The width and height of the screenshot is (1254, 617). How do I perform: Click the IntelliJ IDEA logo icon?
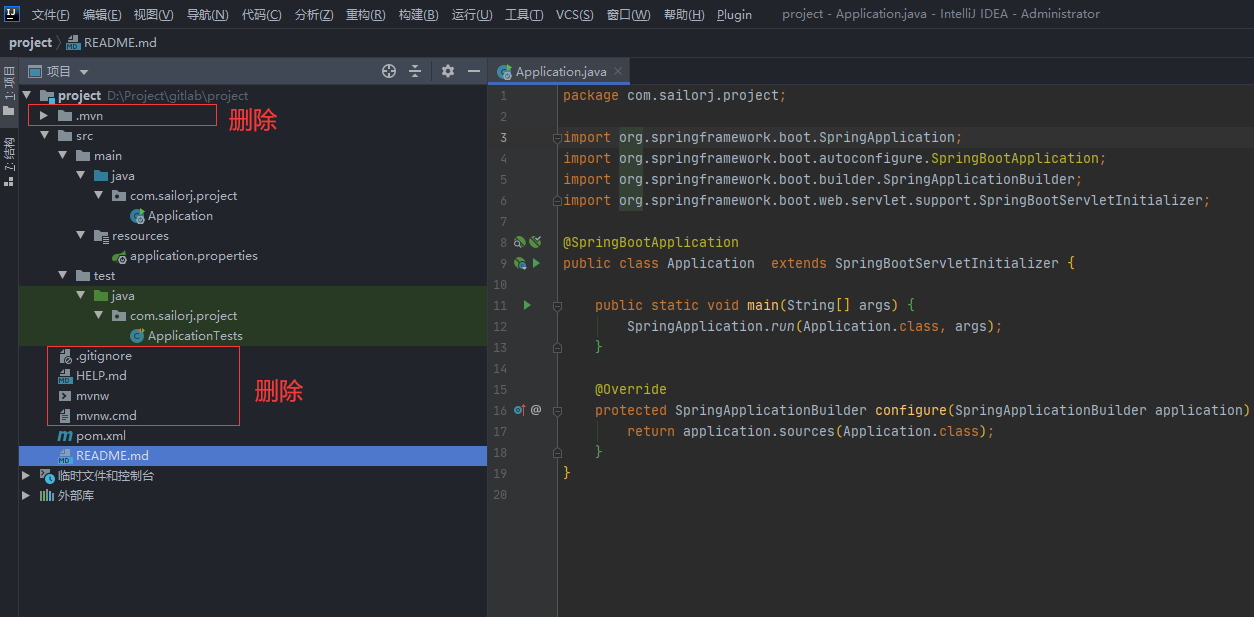12,14
